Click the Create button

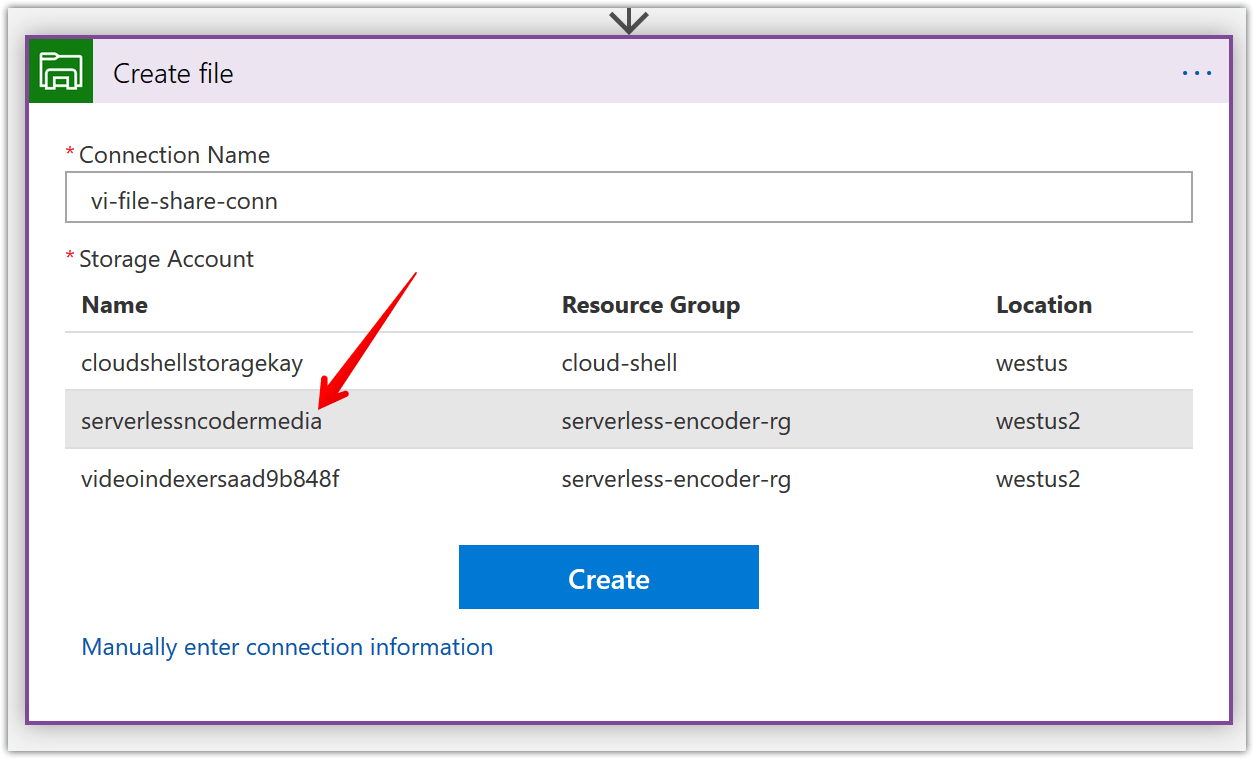[x=608, y=577]
